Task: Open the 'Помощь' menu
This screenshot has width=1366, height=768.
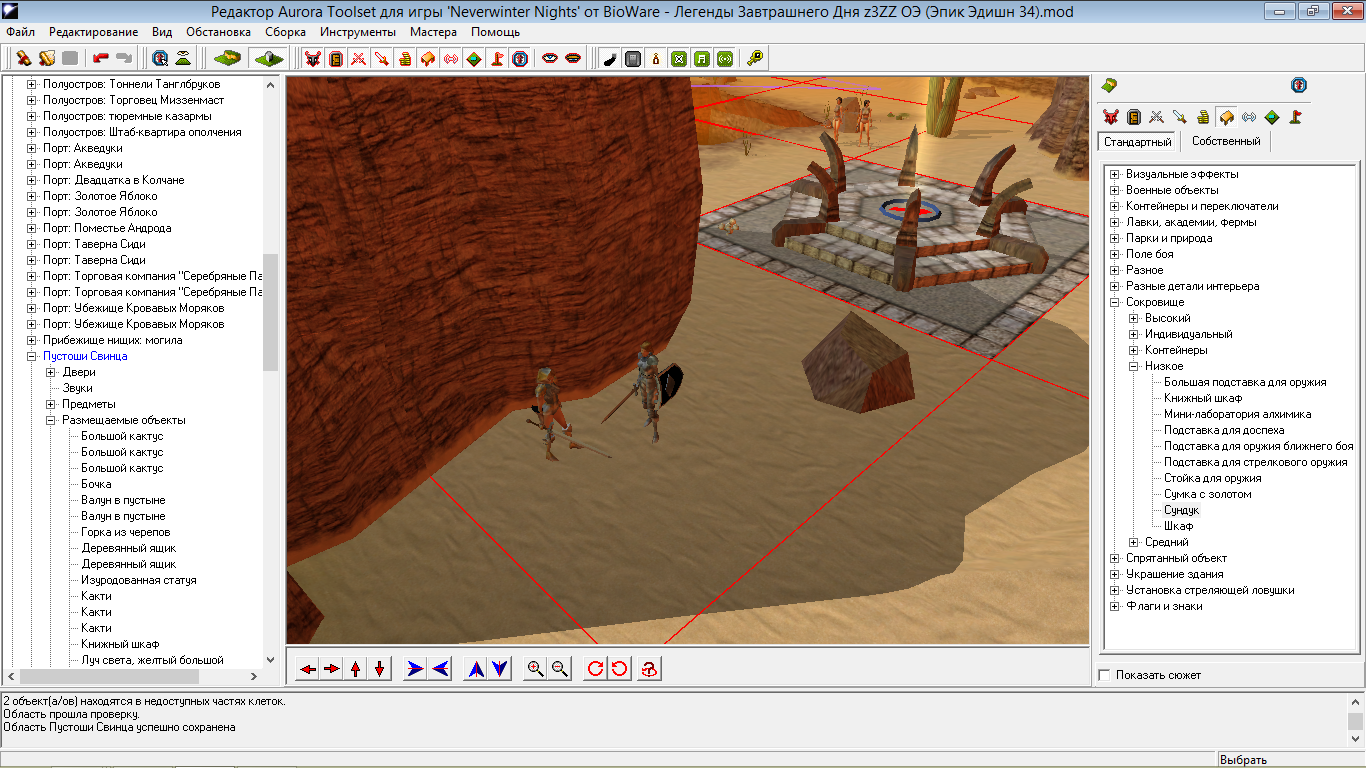Action: [x=495, y=32]
